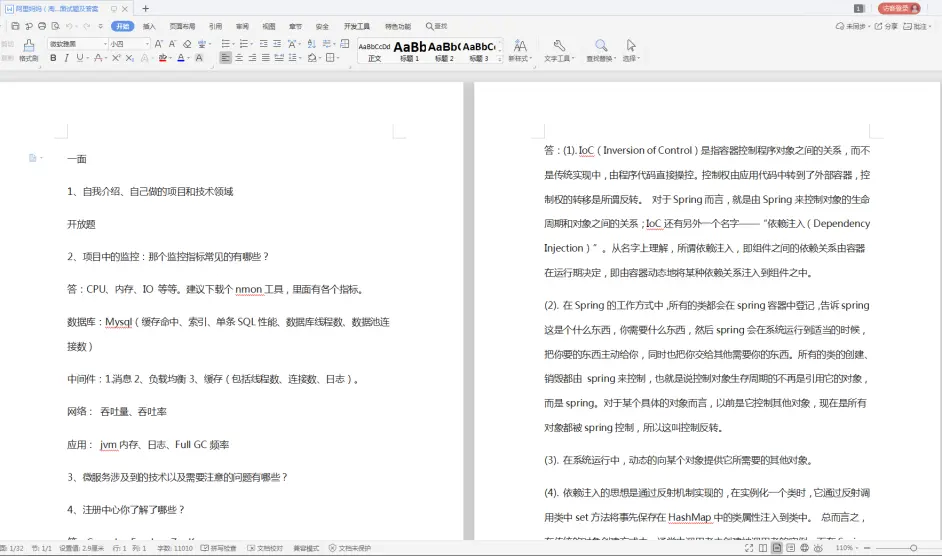Click the Save icon in quick access toolbar
Viewport: 942px width, 556px height.
coord(15,26)
